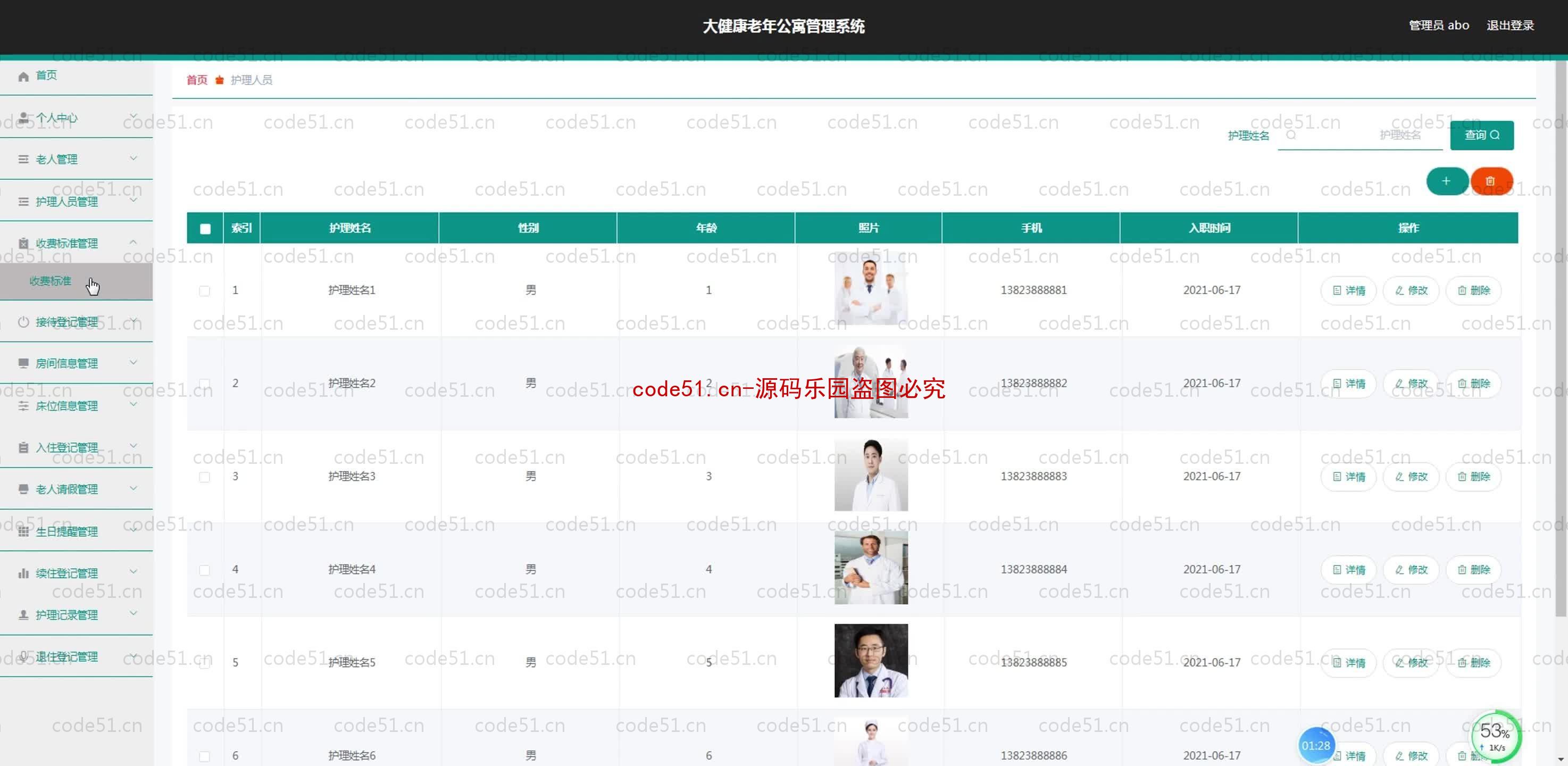Expand the 床位信息管理 chevron
1568x766 pixels.
point(134,404)
